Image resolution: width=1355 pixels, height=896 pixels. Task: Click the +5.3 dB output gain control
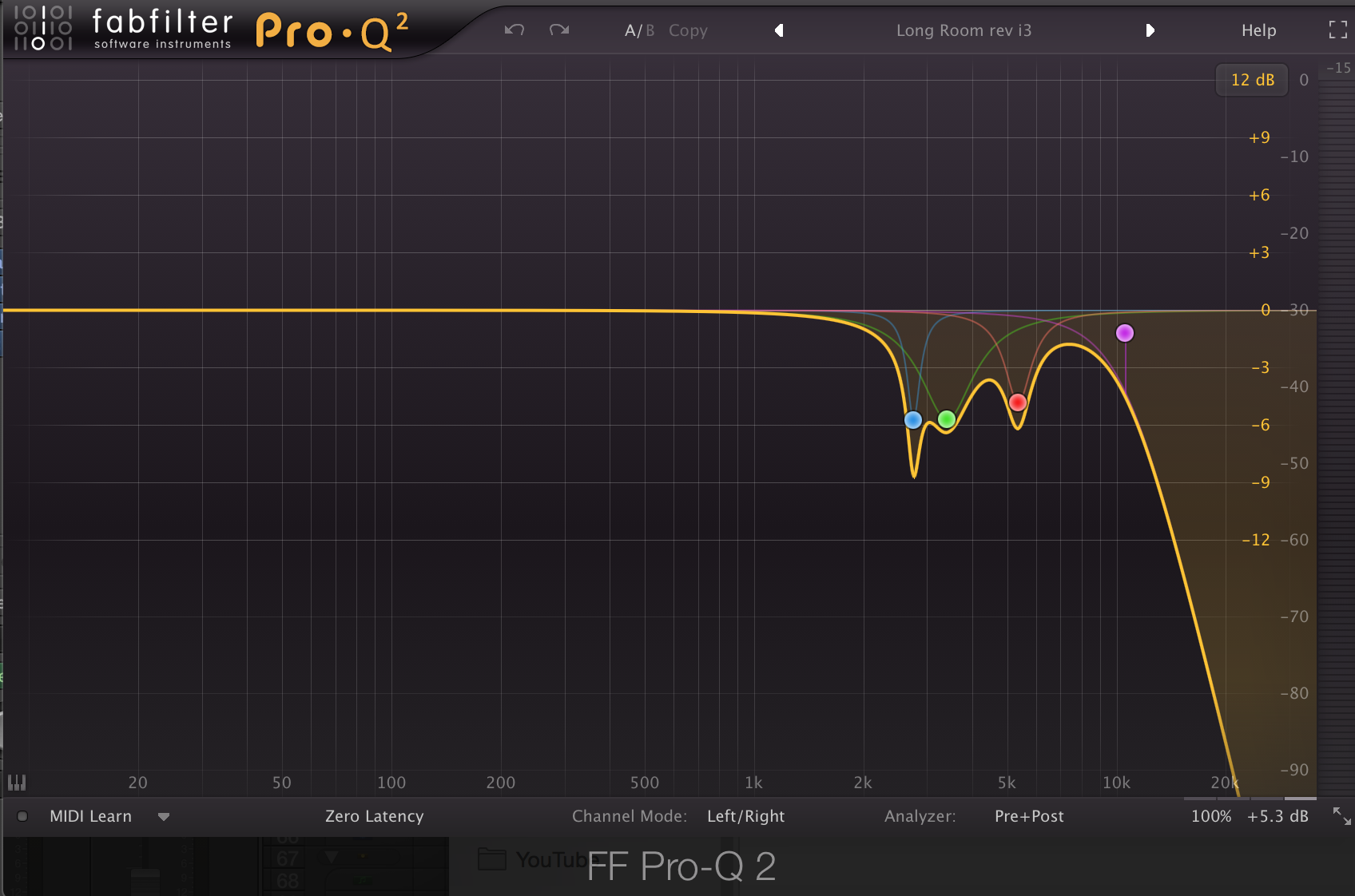point(1278,816)
